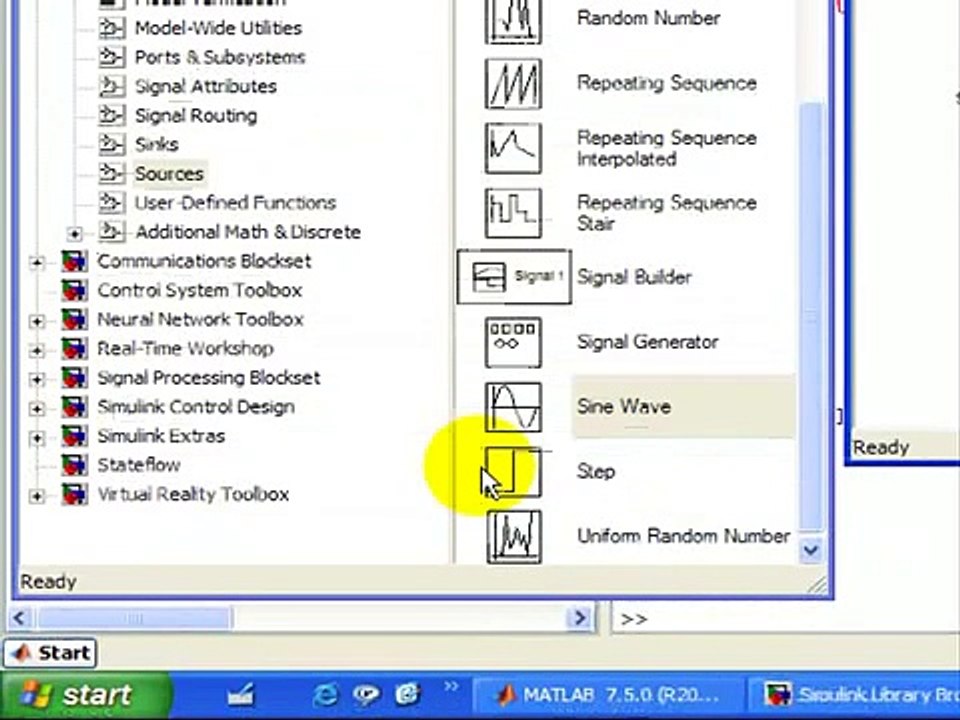Click the Simulink Extras icon
This screenshot has height=720, width=960.
coord(74,436)
